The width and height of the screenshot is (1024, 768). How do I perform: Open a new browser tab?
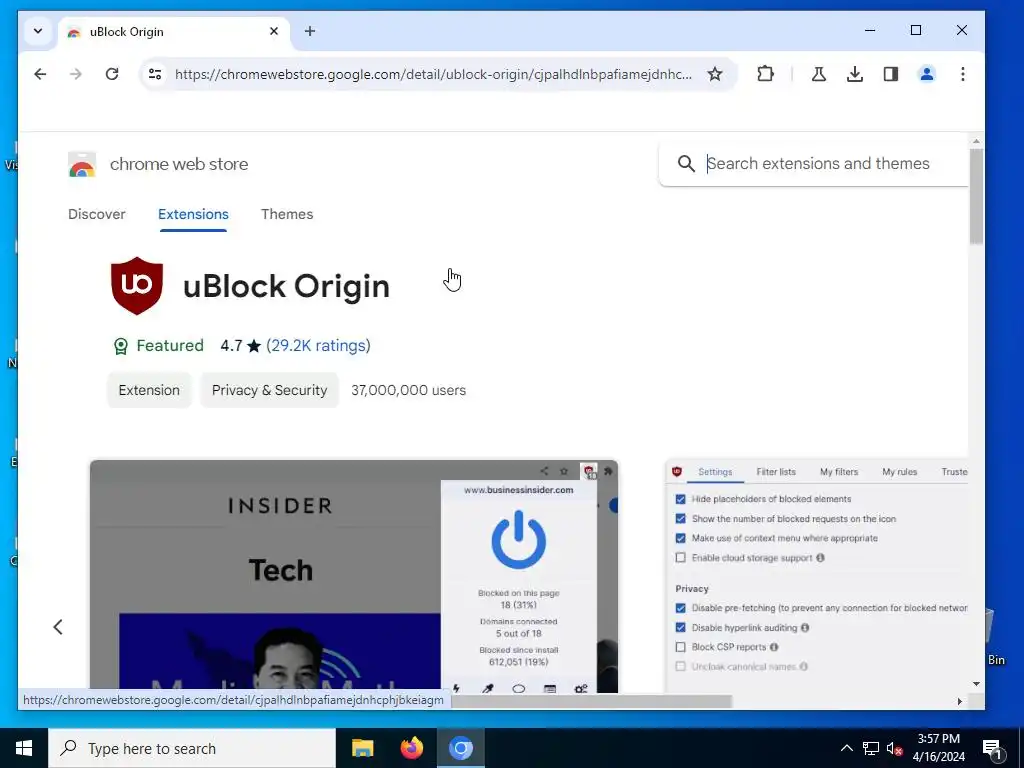[x=310, y=31]
